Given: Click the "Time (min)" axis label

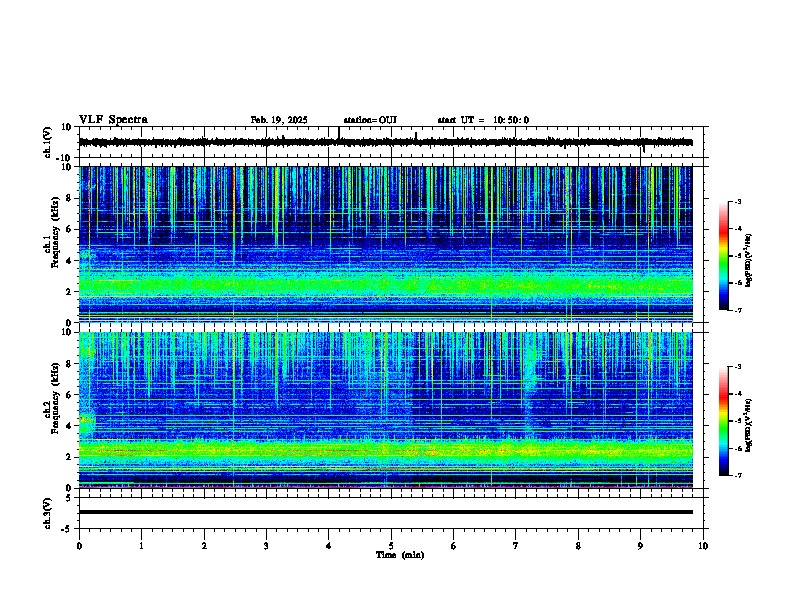Looking at the screenshot, I should [x=400, y=555].
